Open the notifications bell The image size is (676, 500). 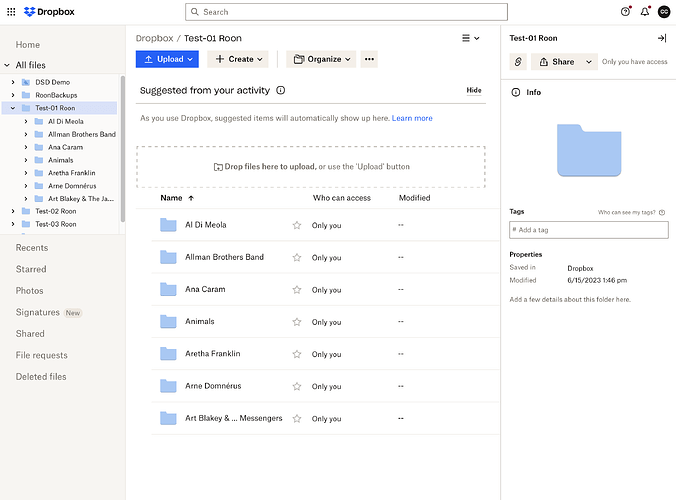pos(645,12)
